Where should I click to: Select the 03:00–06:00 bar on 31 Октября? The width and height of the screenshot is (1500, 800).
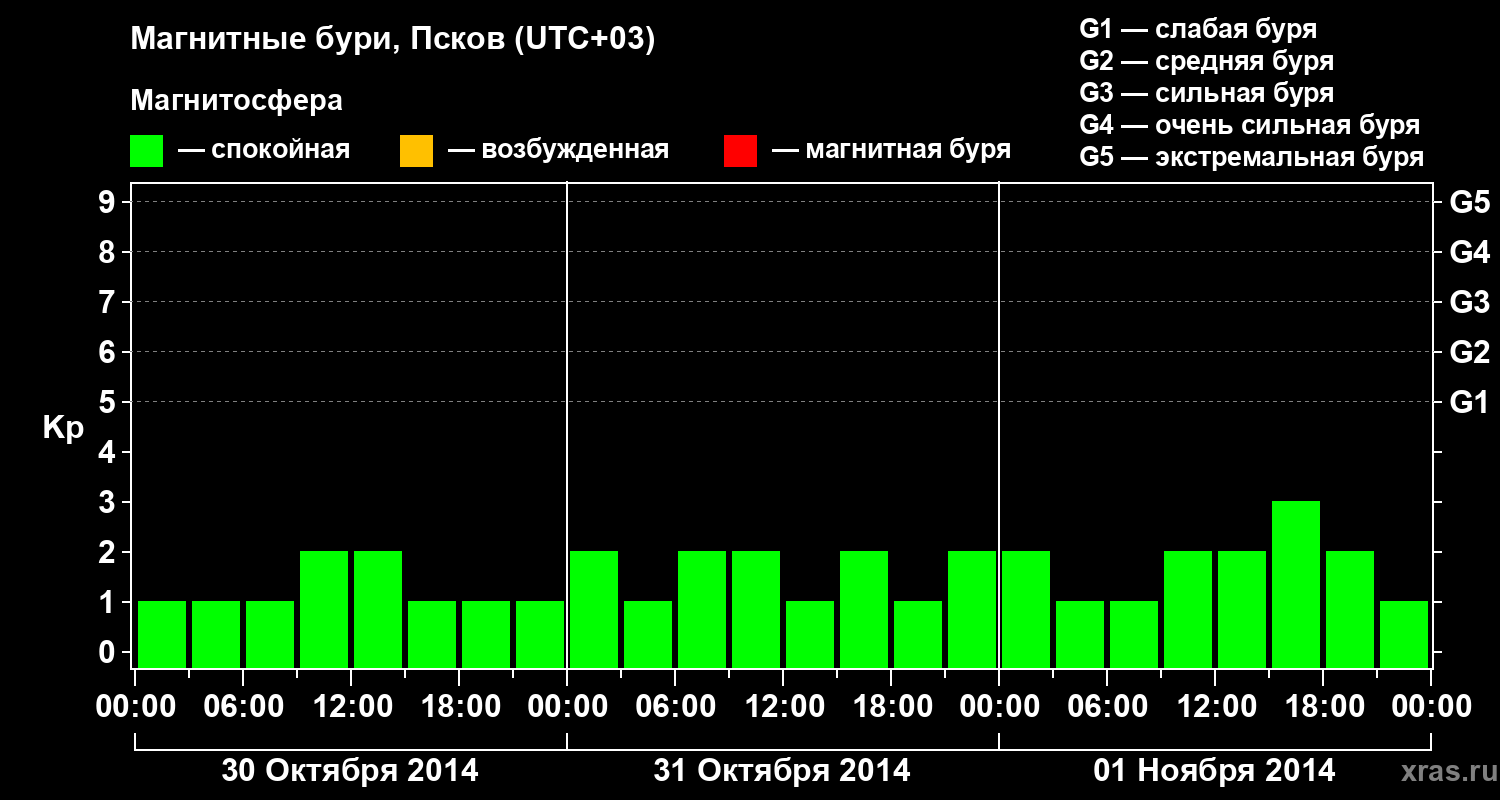pyautogui.click(x=648, y=634)
